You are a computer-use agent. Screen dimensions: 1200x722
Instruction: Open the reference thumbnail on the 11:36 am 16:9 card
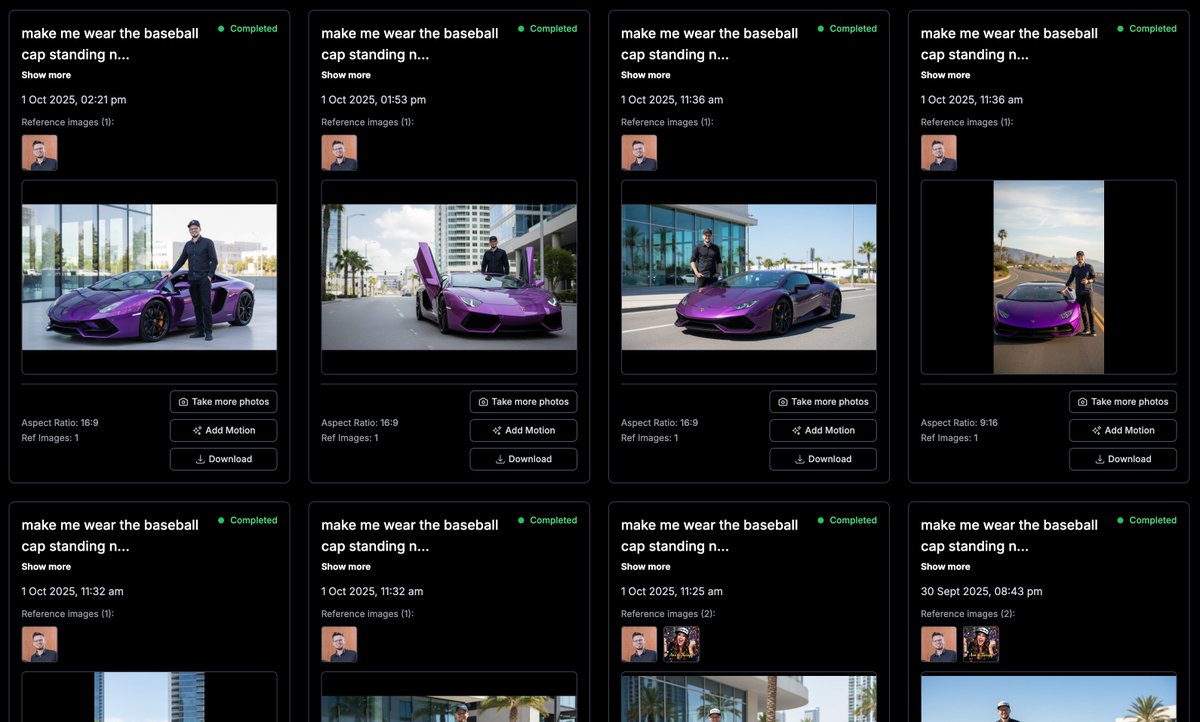point(639,153)
